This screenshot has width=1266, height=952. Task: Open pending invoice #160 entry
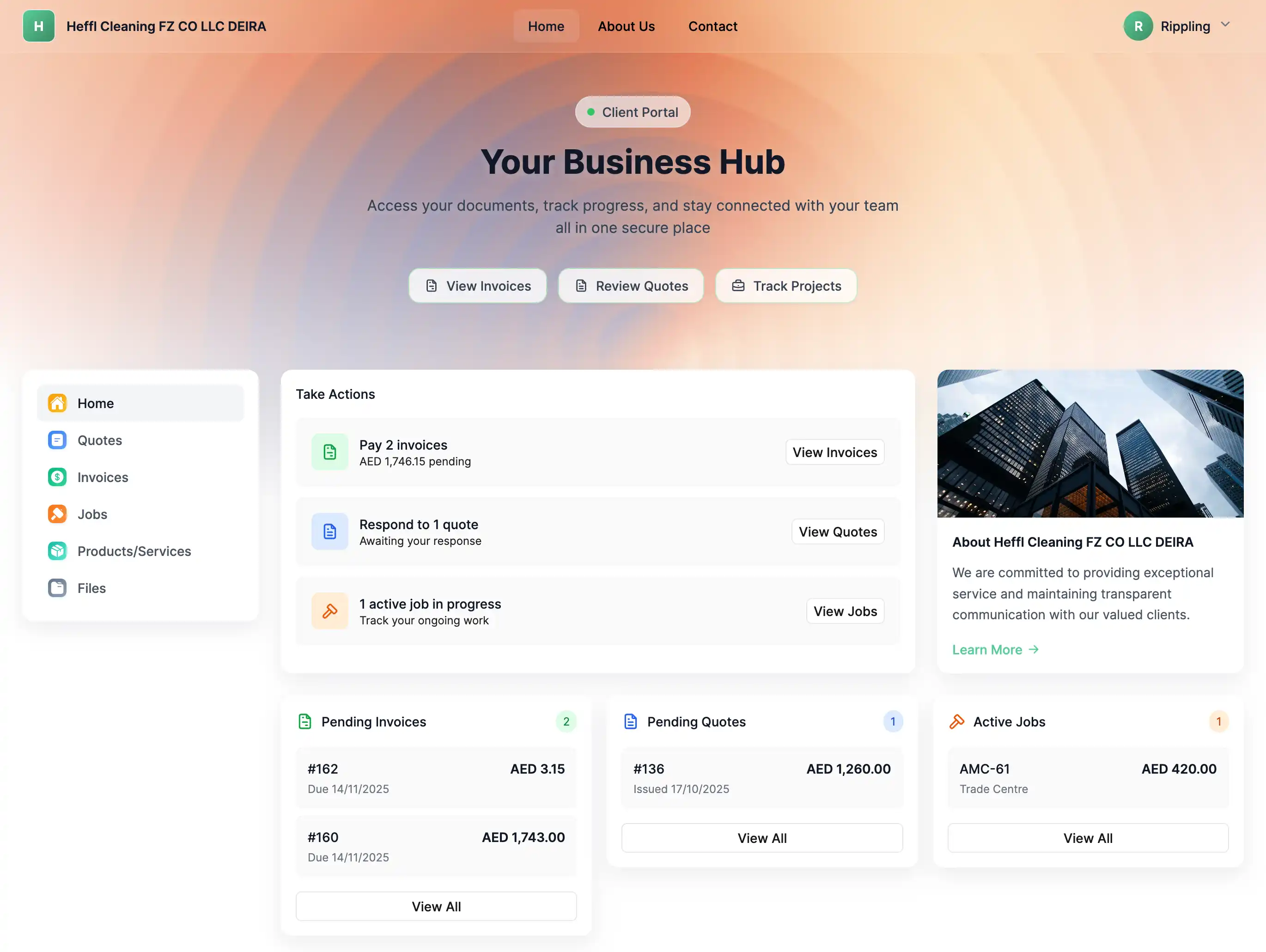[x=436, y=846]
